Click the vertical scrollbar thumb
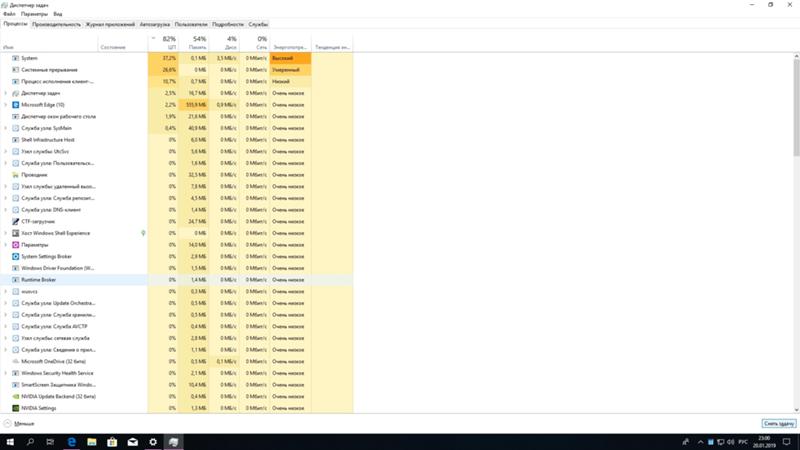 pos(796,107)
